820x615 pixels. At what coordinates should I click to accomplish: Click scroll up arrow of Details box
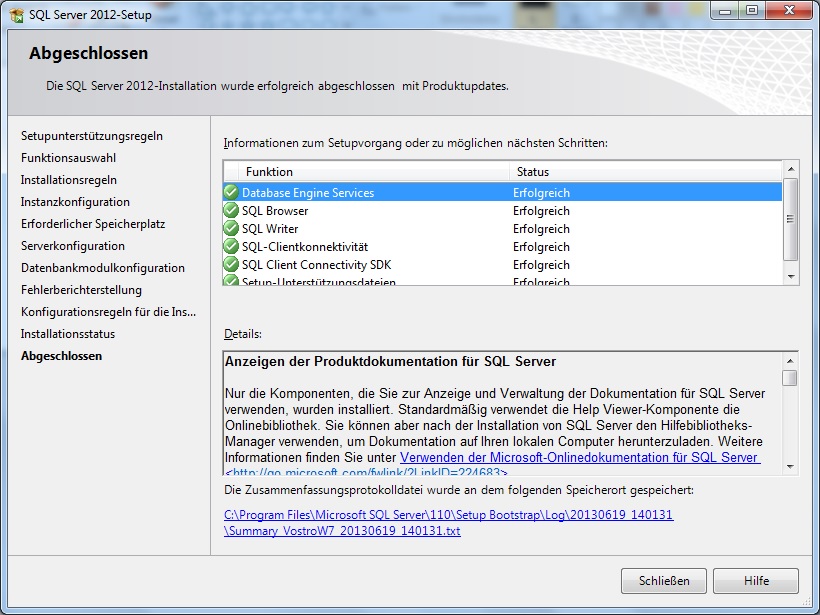[790, 361]
